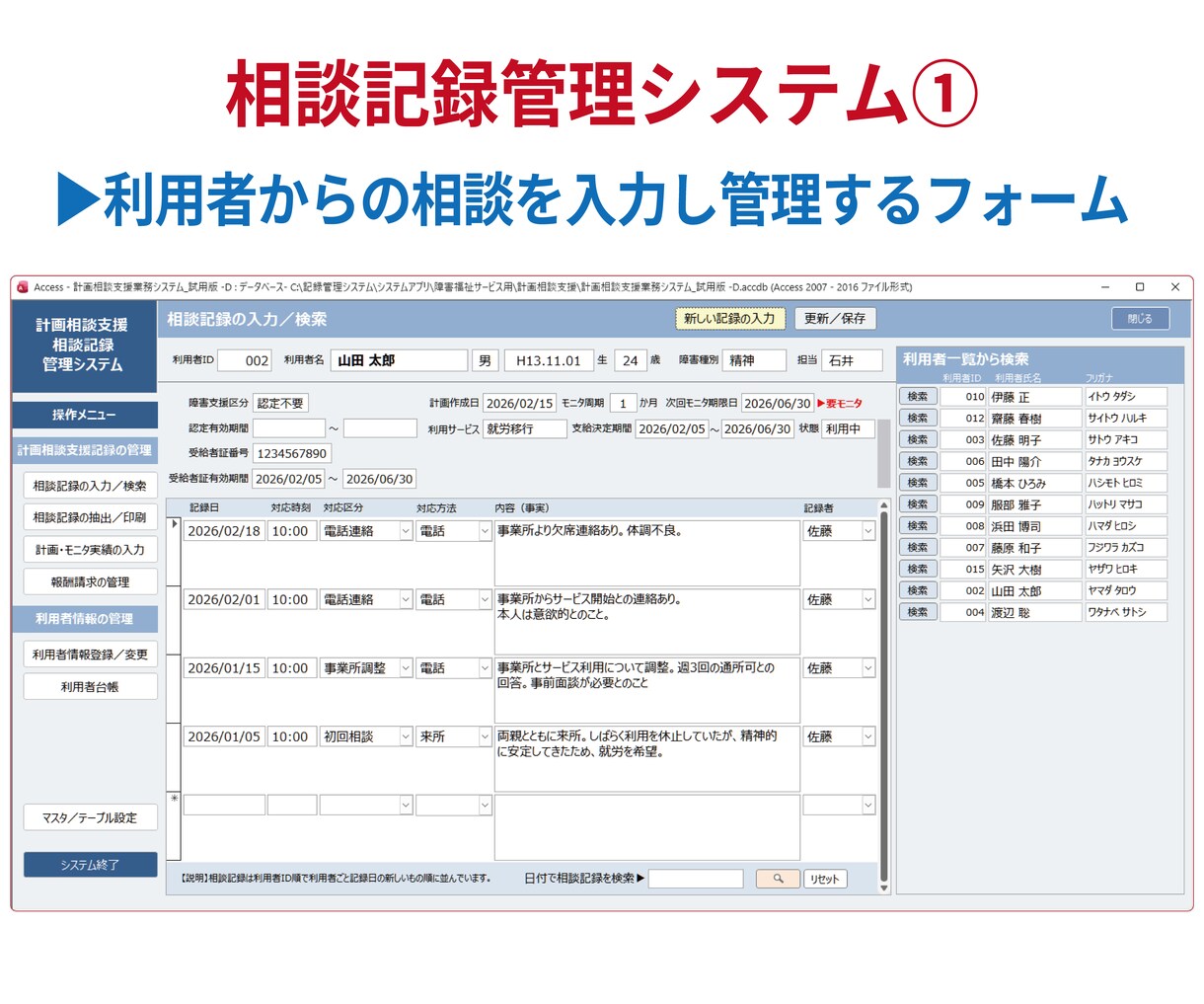Open 報酬請求の管理 menu

pos(90,582)
